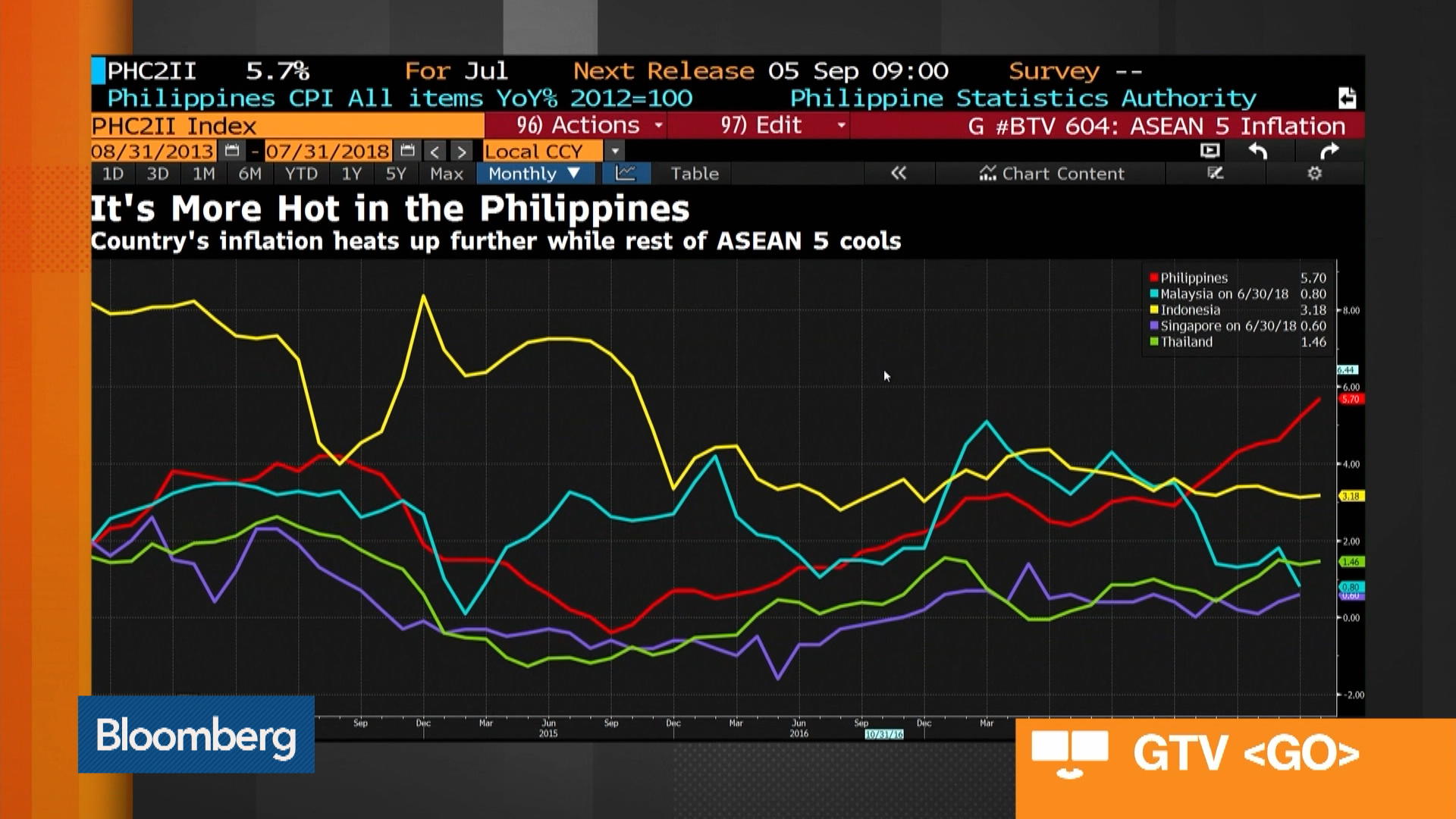Select Philippines legend entry
The height and width of the screenshot is (819, 1456).
(x=1238, y=278)
